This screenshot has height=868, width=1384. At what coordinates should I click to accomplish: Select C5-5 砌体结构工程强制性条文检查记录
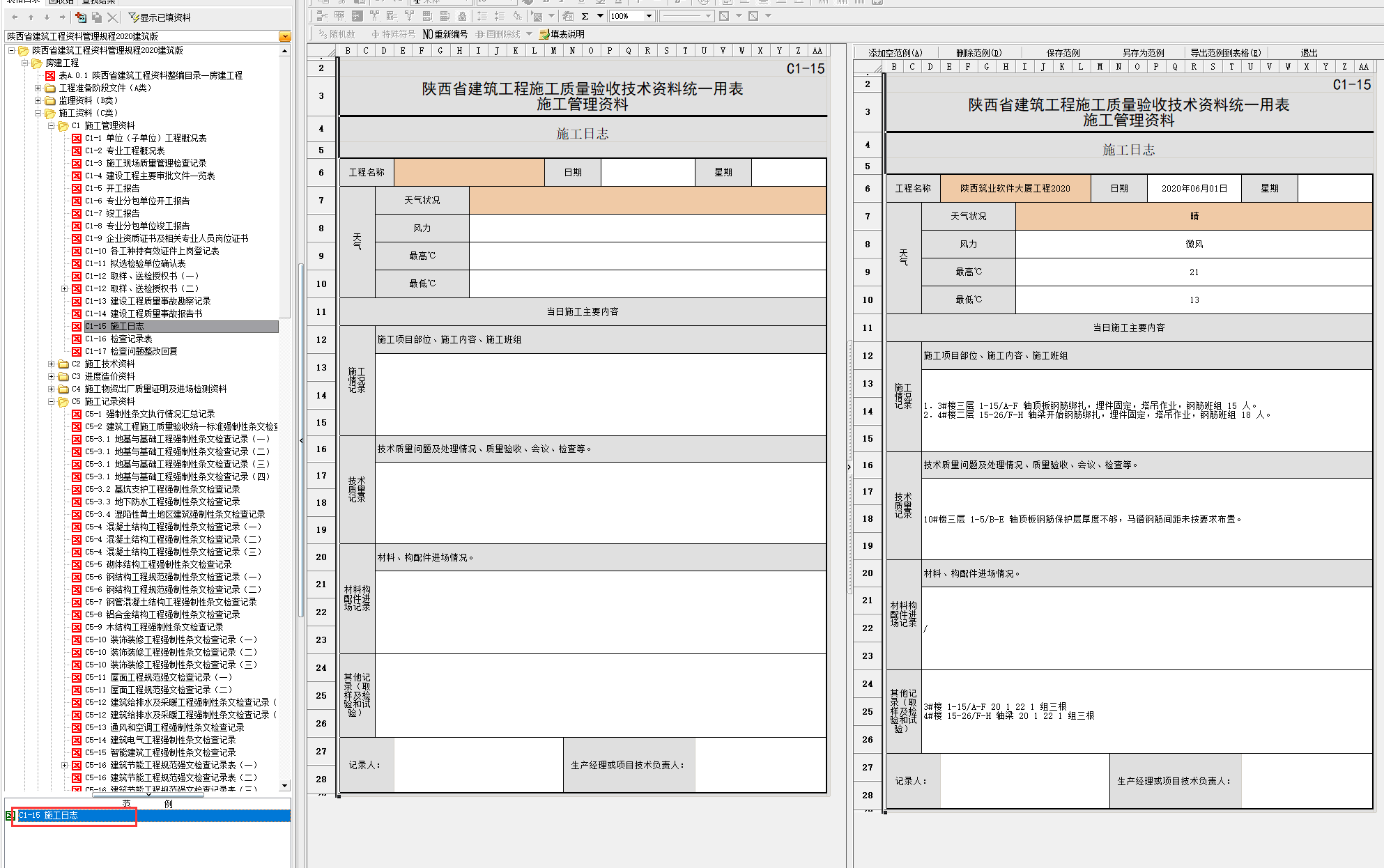click(x=158, y=564)
